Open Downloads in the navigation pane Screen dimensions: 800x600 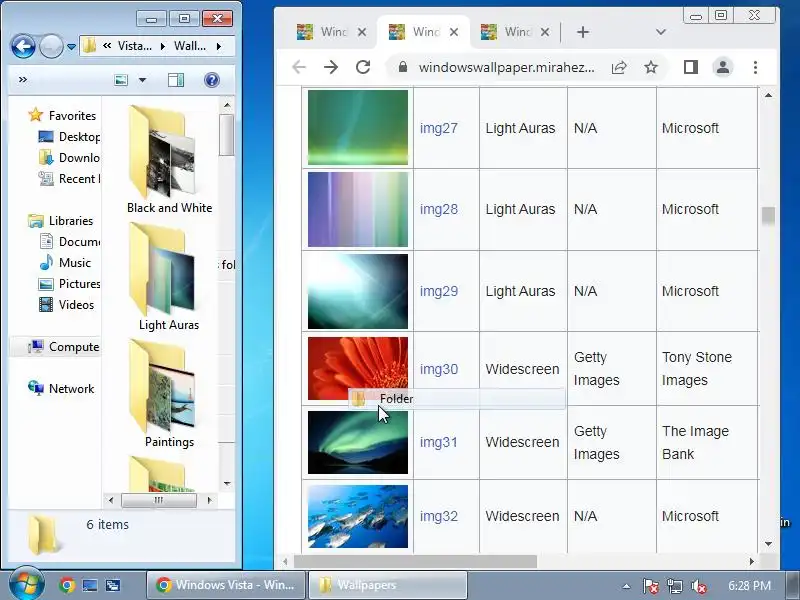click(69, 158)
